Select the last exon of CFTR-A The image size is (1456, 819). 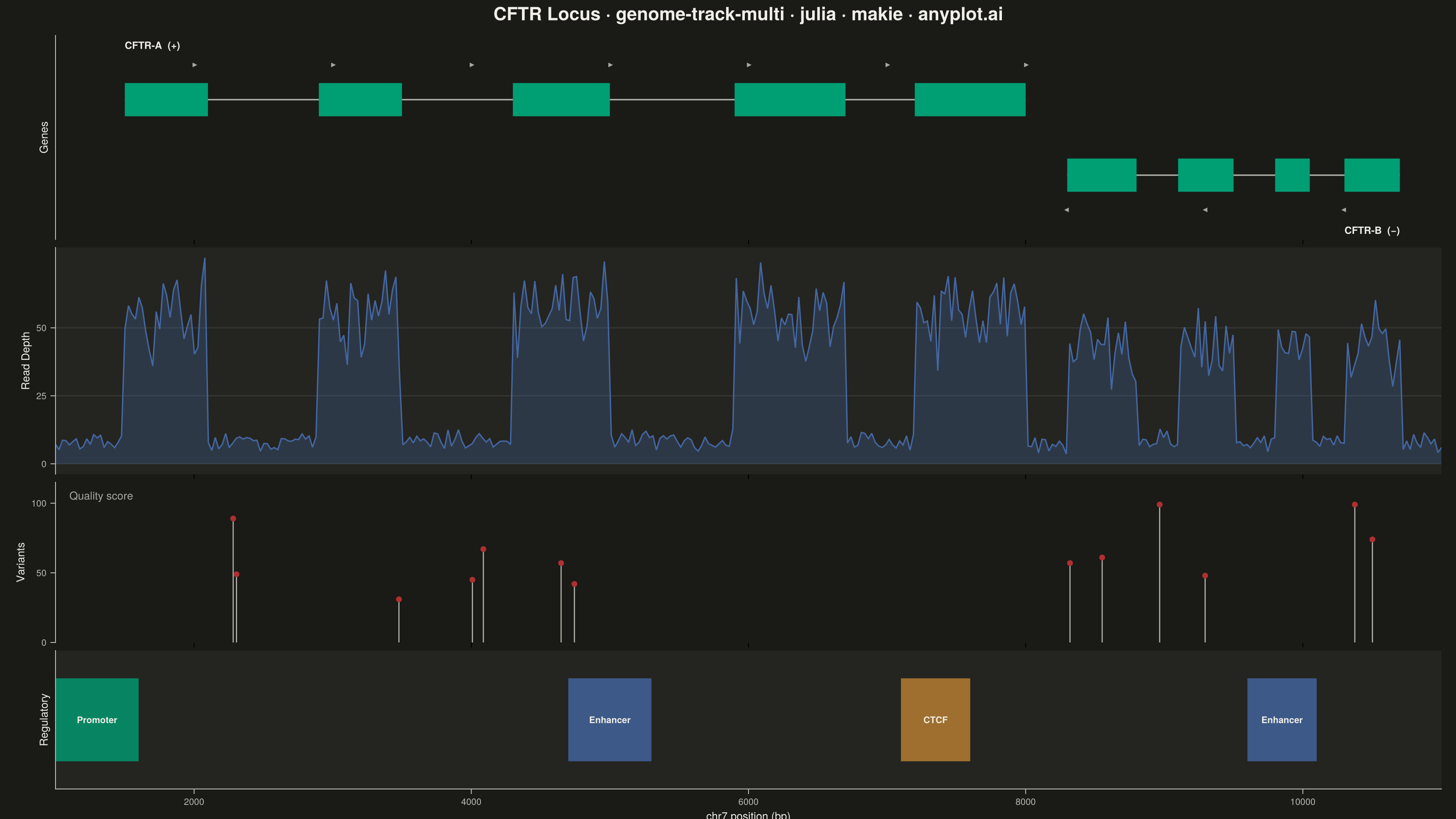click(x=970, y=100)
